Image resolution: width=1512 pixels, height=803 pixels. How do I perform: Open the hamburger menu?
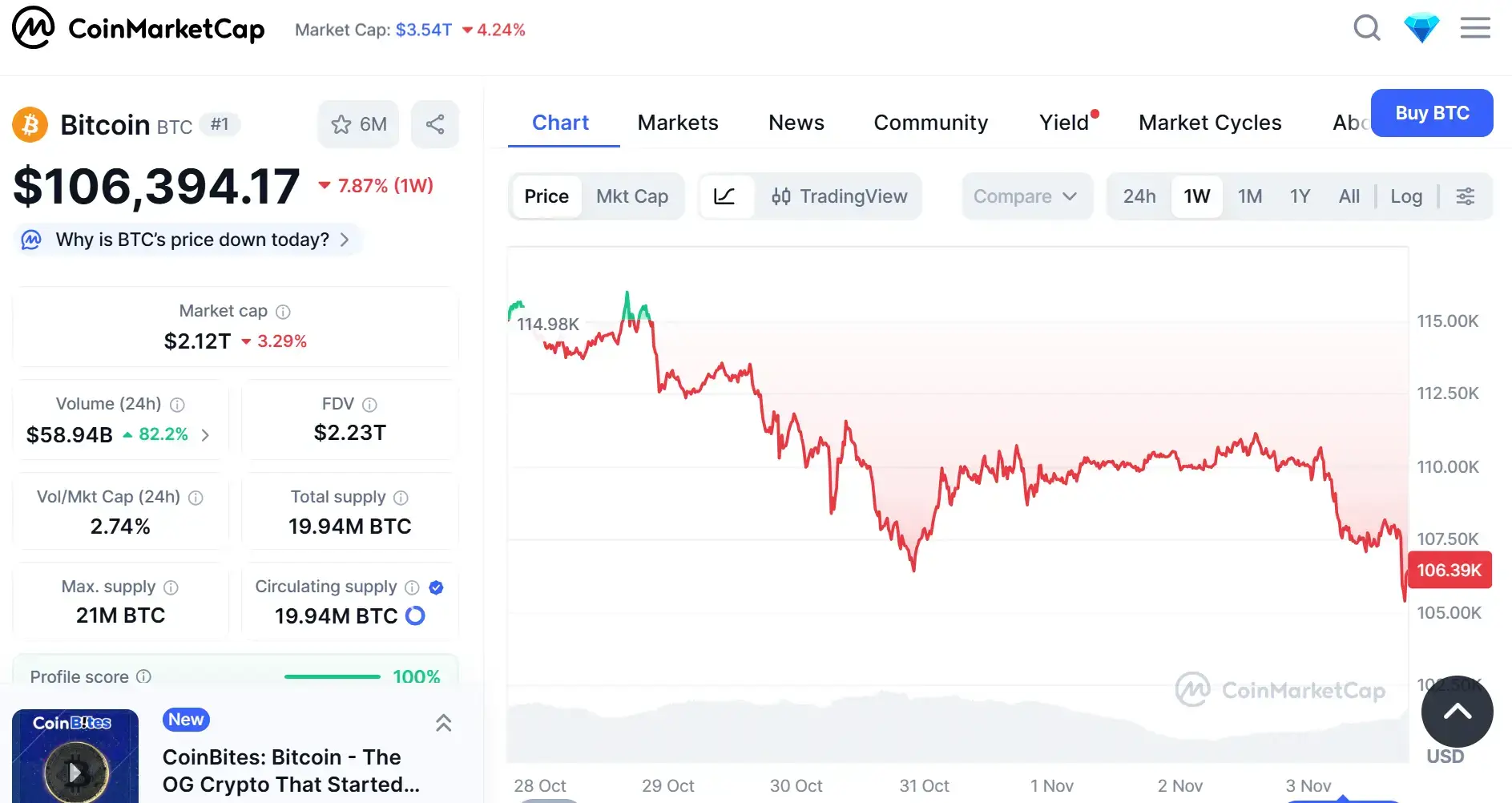[x=1475, y=28]
